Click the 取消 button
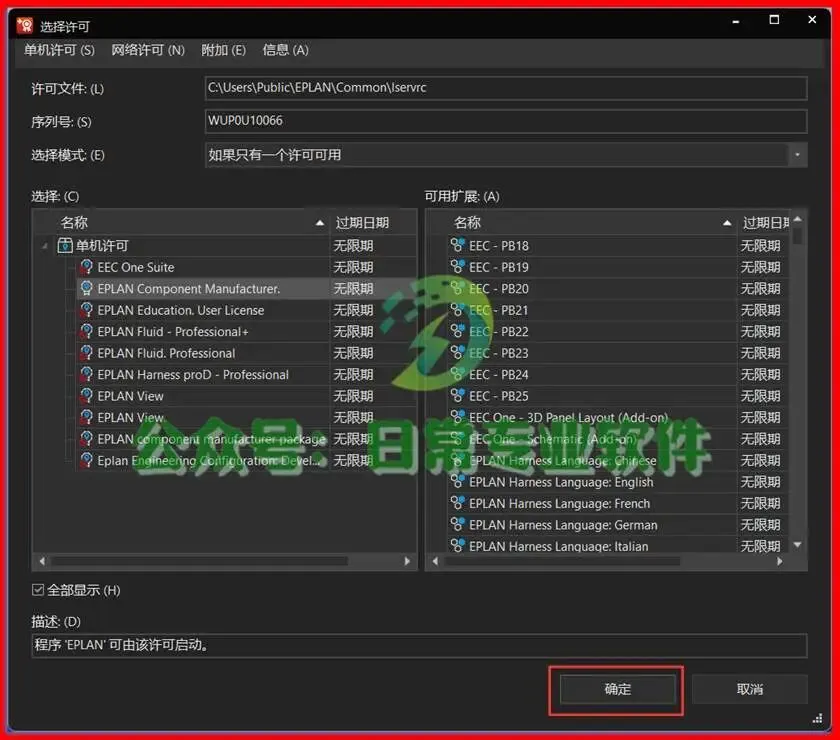Screen dimensions: 840x740 [749, 689]
